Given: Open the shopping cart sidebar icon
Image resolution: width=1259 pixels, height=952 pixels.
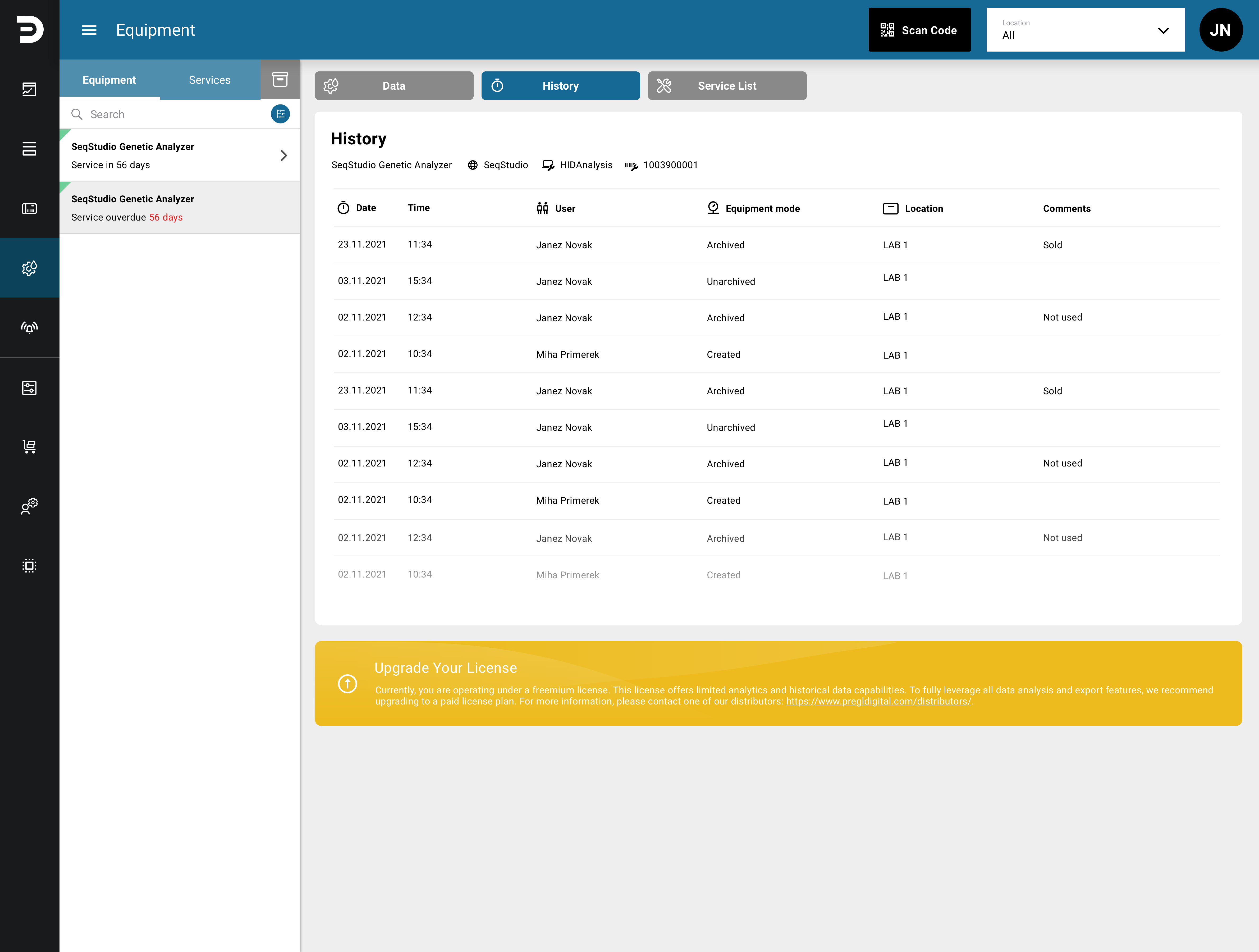Looking at the screenshot, I should tap(30, 447).
